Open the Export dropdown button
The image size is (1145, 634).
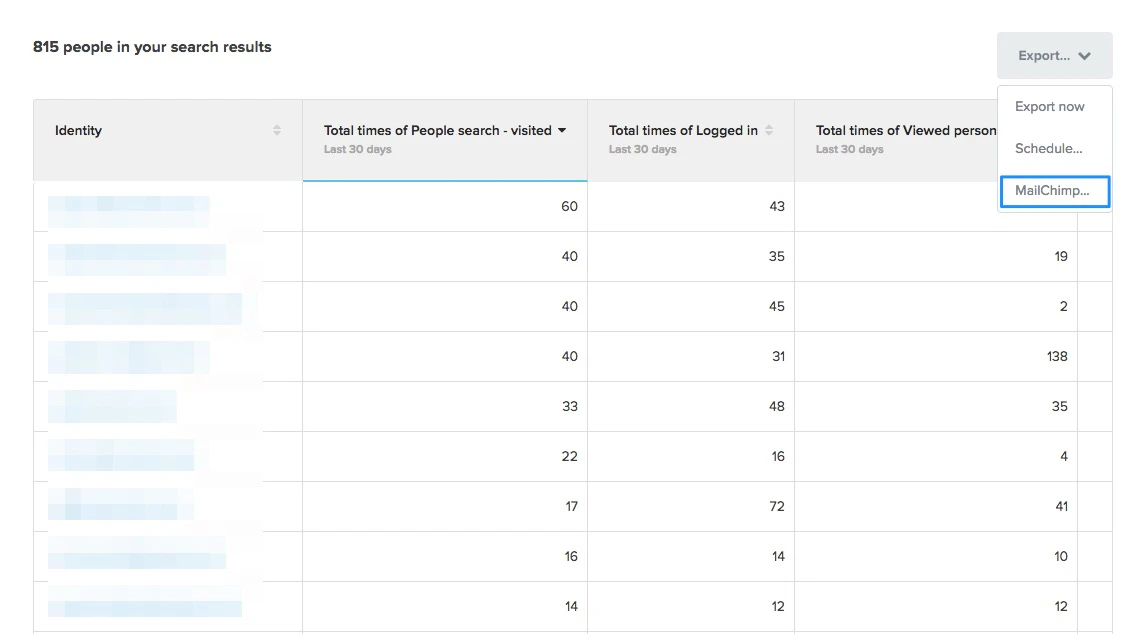click(x=1054, y=56)
